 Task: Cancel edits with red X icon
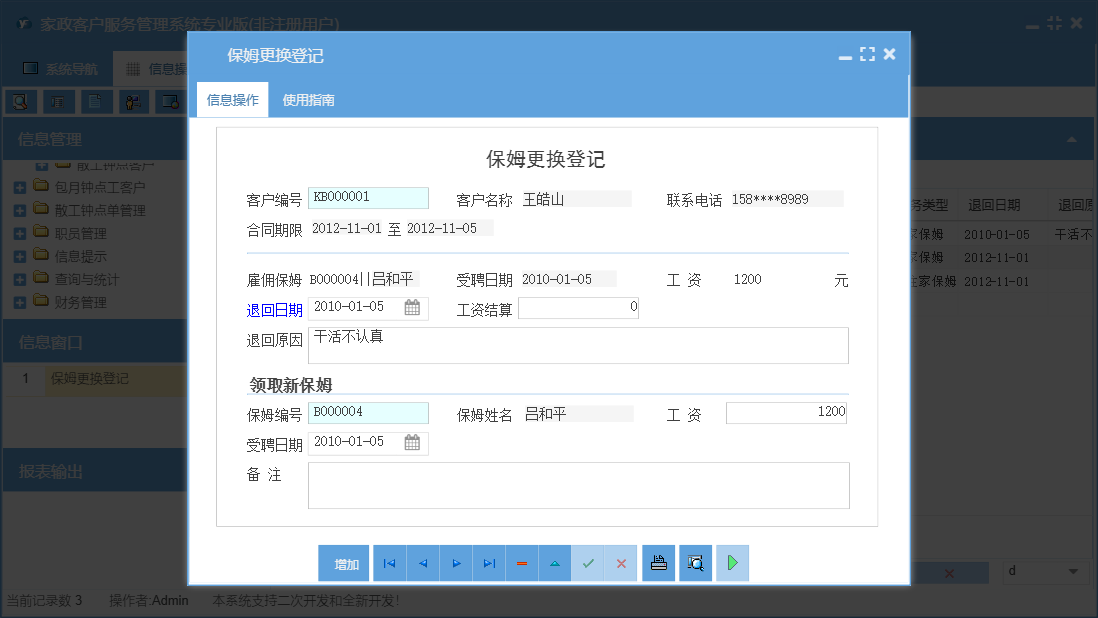621,563
